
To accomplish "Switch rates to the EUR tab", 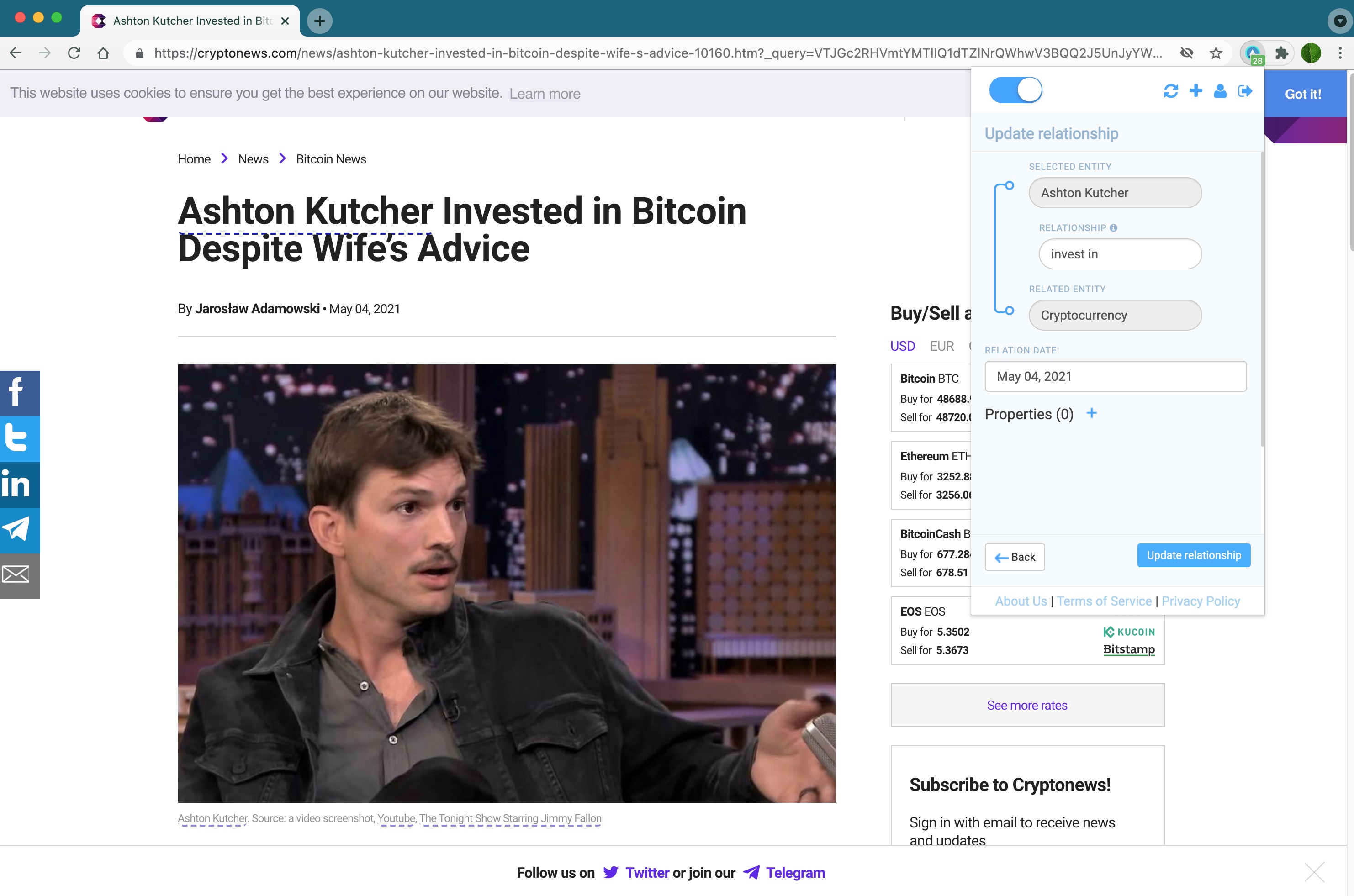I will 942,346.
